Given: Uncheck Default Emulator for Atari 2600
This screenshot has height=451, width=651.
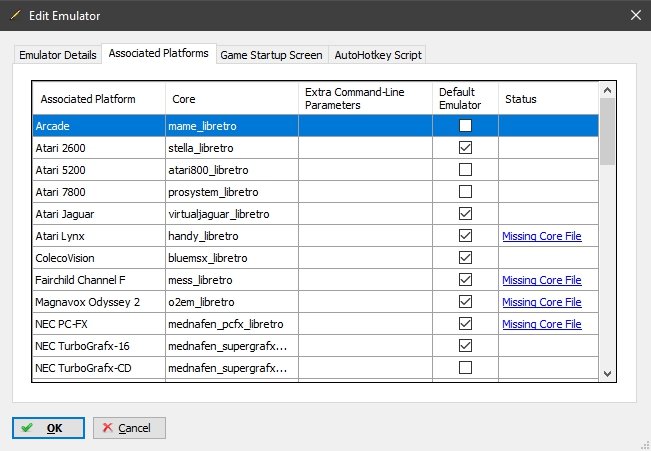Looking at the screenshot, I should click(x=465, y=147).
